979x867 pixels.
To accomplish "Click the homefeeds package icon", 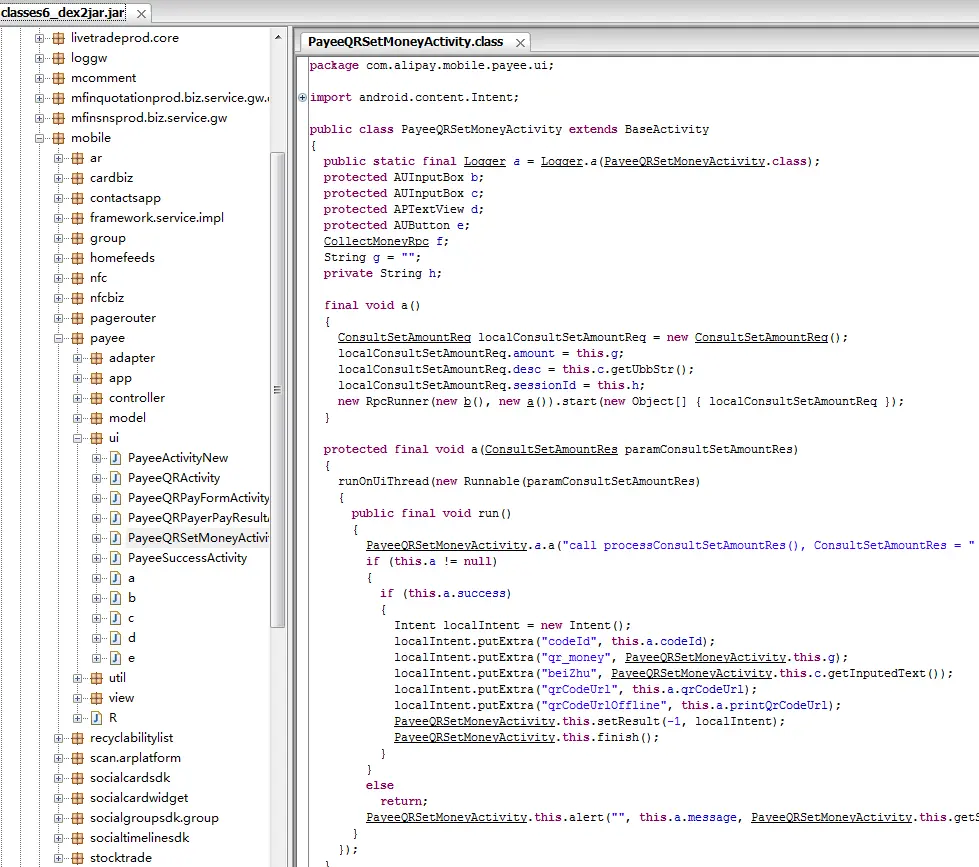I will click(x=77, y=258).
